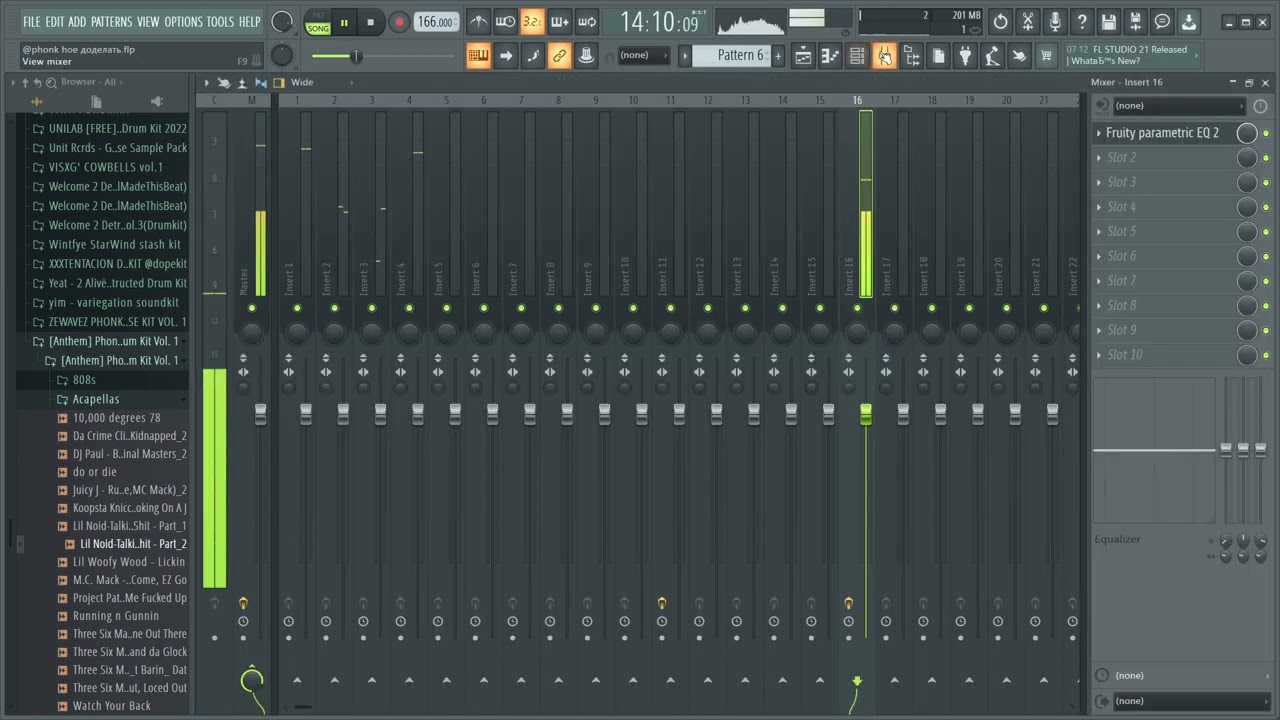Click Insert 16 volume fader handle
The width and height of the screenshot is (1280, 720).
coord(866,414)
